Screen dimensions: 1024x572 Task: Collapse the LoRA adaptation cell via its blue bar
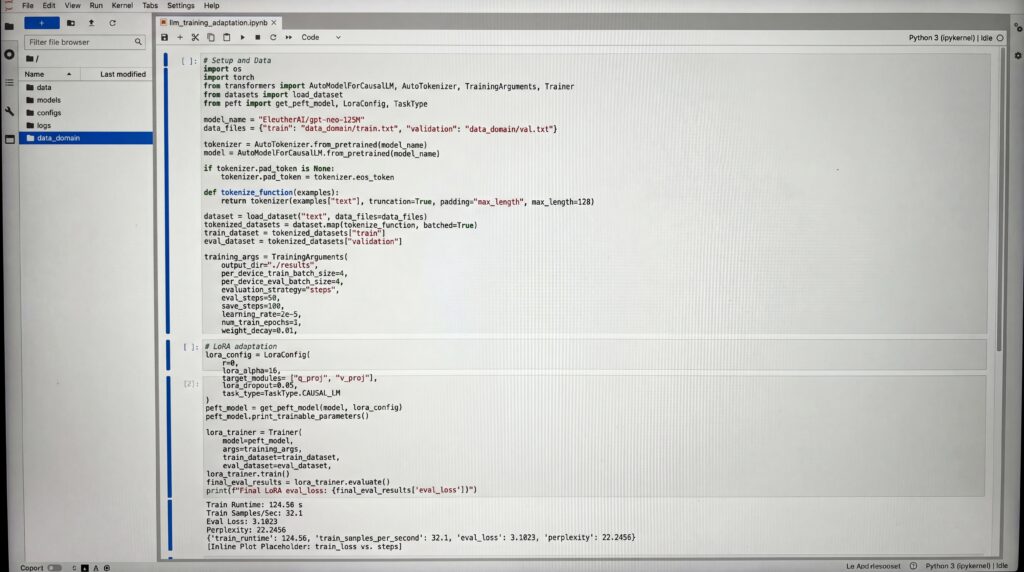[168, 355]
